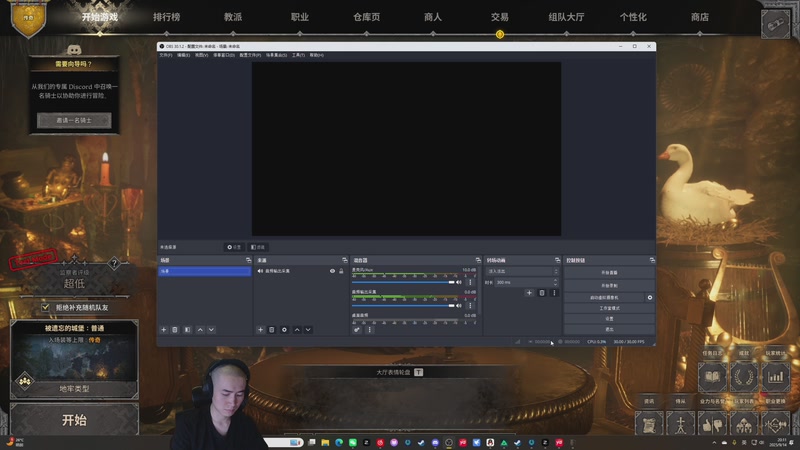This screenshot has width=800, height=450.
Task: Click the source filters button above docks
Action: [258, 247]
